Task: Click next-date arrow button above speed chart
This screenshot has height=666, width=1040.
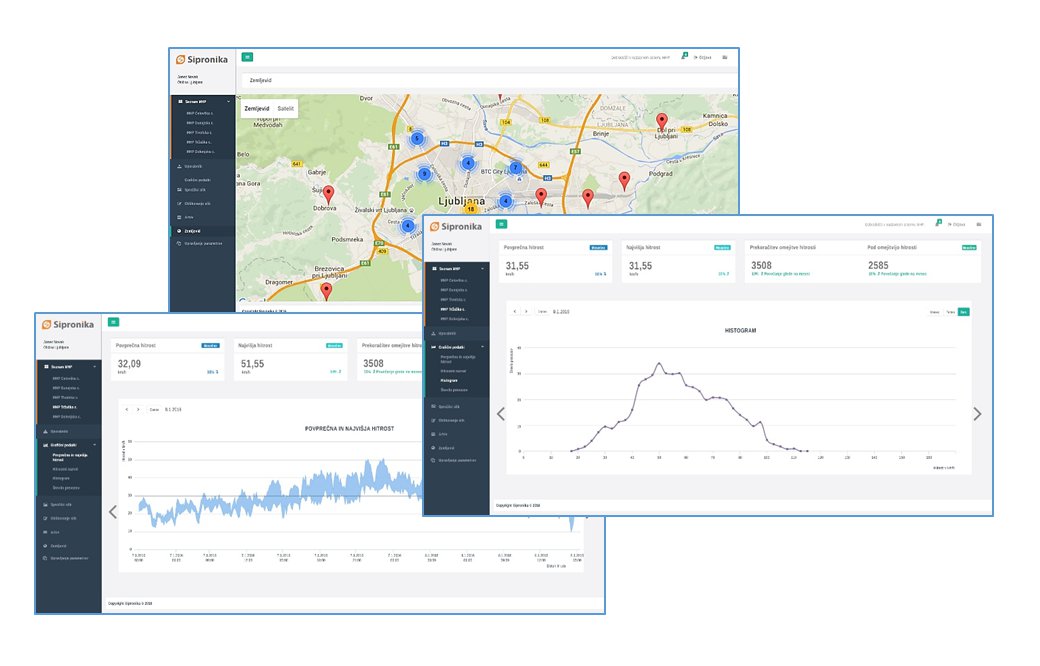Action: click(138, 409)
